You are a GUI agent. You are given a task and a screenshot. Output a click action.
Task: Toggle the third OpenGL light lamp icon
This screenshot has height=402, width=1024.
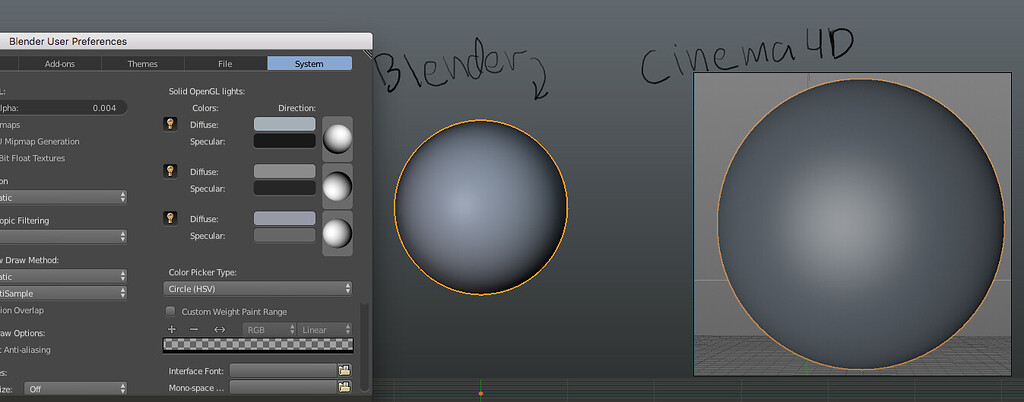(170, 219)
